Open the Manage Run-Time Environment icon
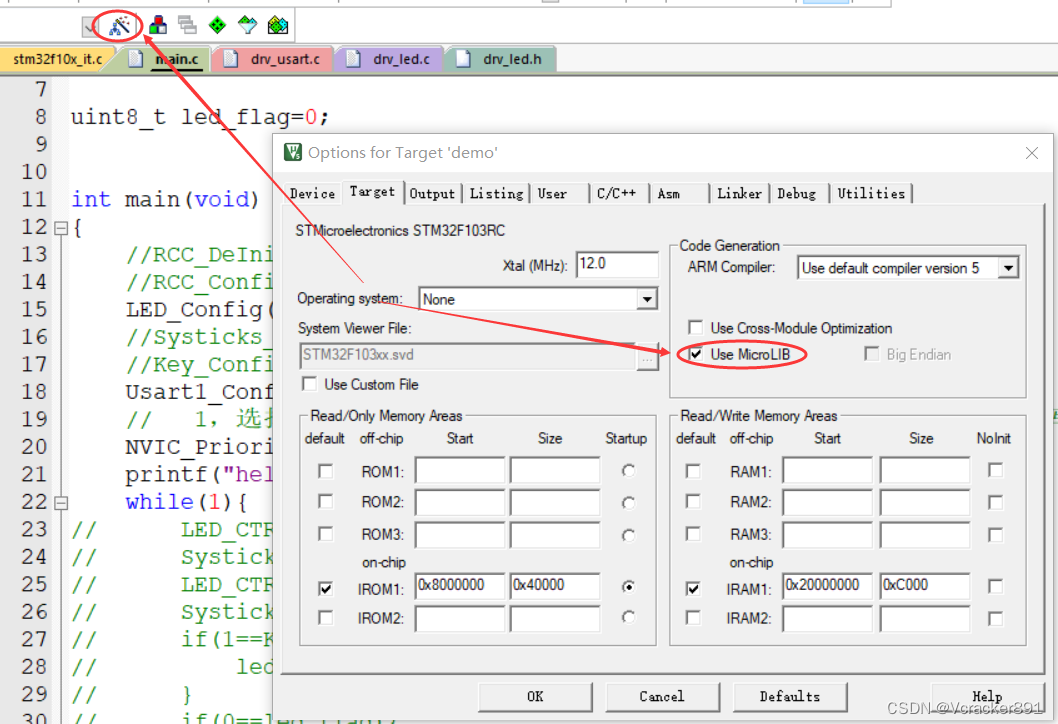The width and height of the screenshot is (1058, 724). (x=216, y=26)
